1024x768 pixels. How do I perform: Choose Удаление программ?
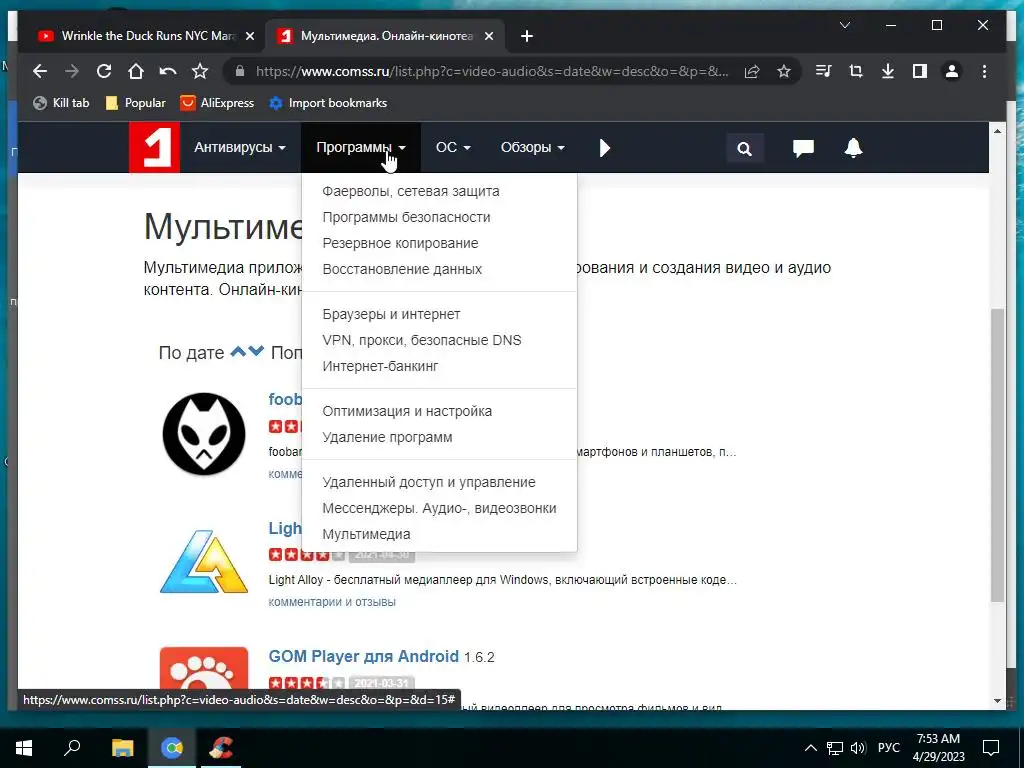coord(387,438)
